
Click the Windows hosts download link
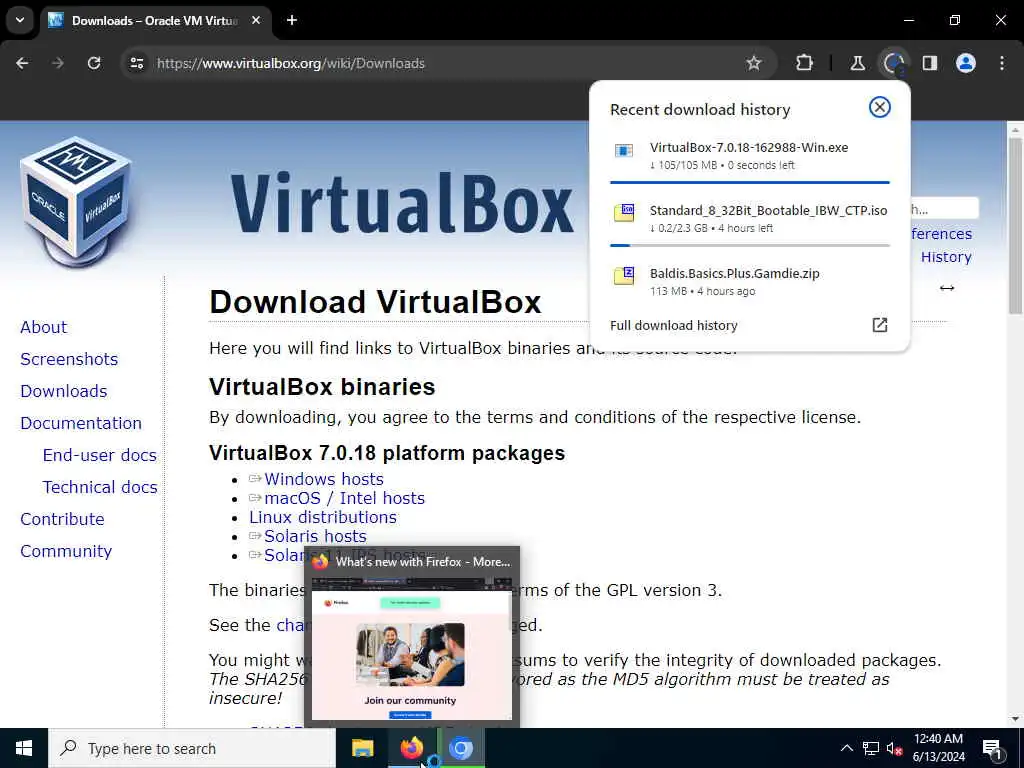[323, 479]
